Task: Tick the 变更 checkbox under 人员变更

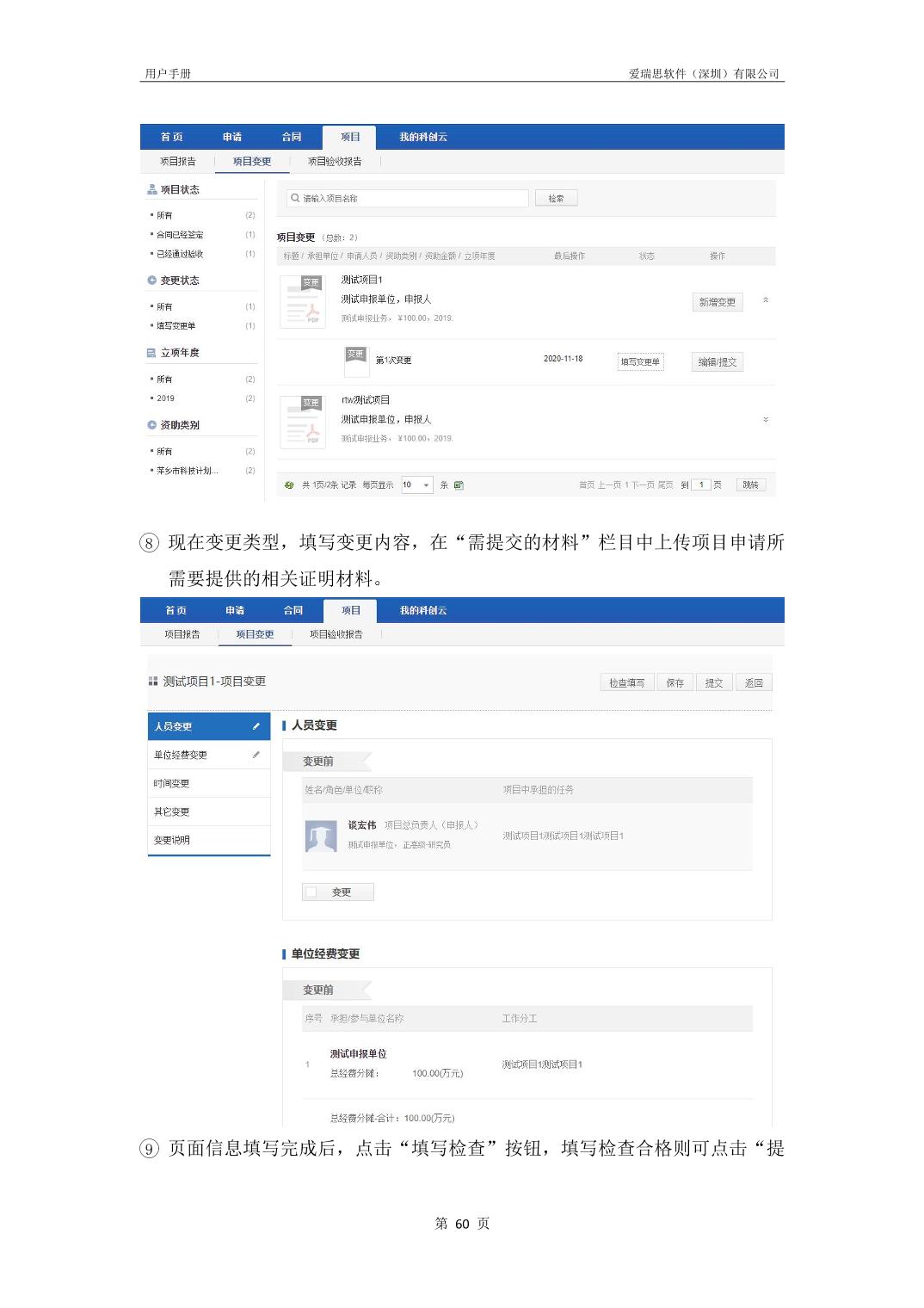Action: (x=312, y=892)
